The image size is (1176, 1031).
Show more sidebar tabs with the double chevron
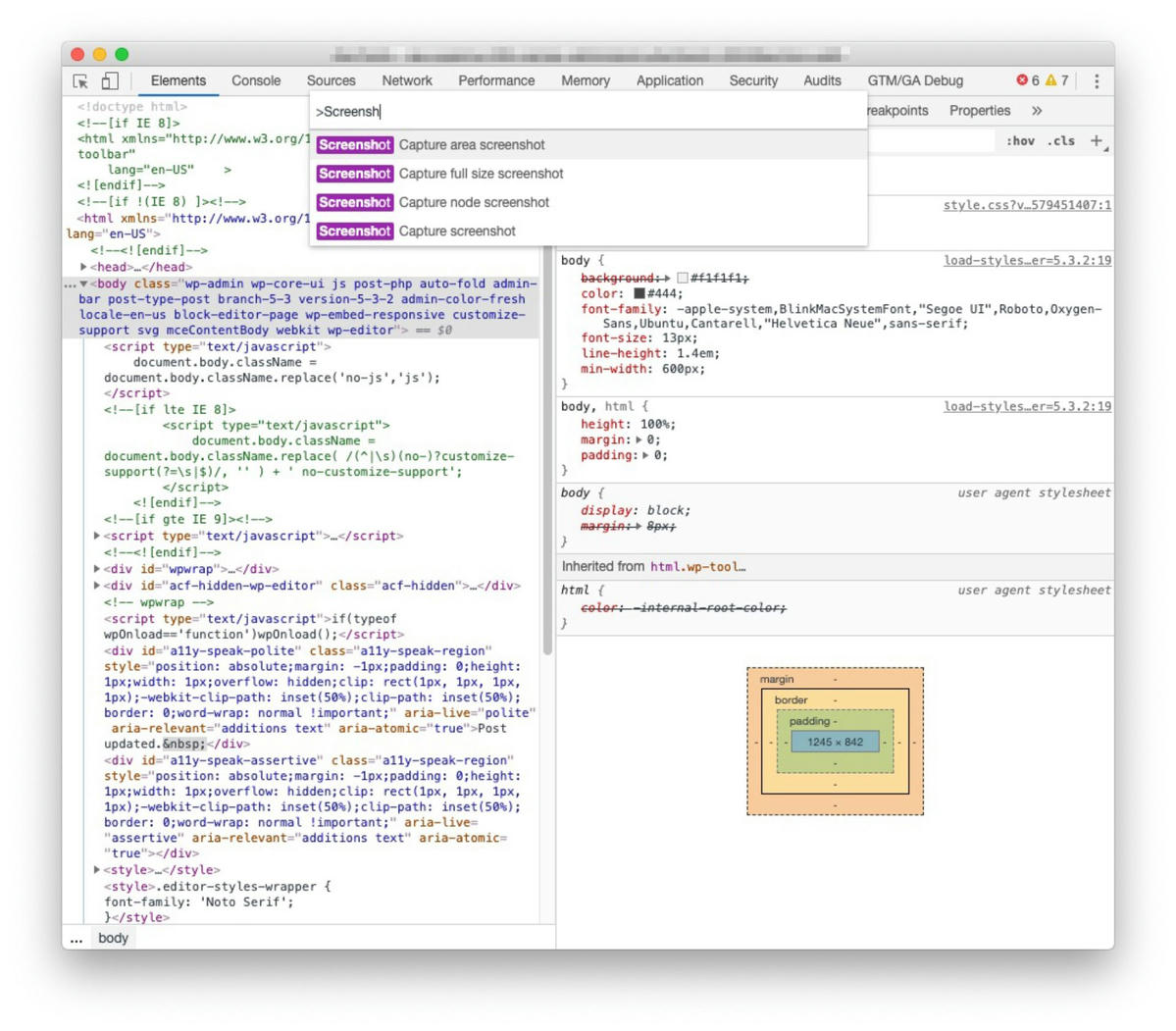(x=1037, y=111)
